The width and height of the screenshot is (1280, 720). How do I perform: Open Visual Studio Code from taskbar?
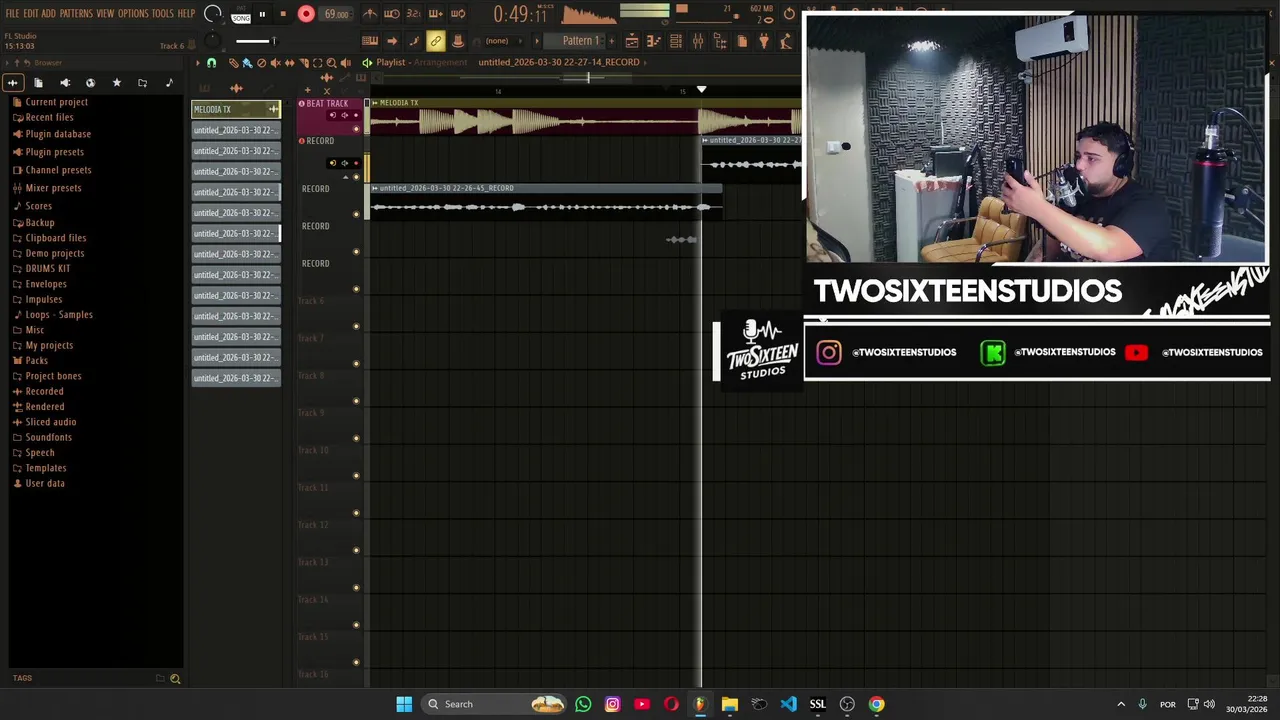[x=788, y=704]
